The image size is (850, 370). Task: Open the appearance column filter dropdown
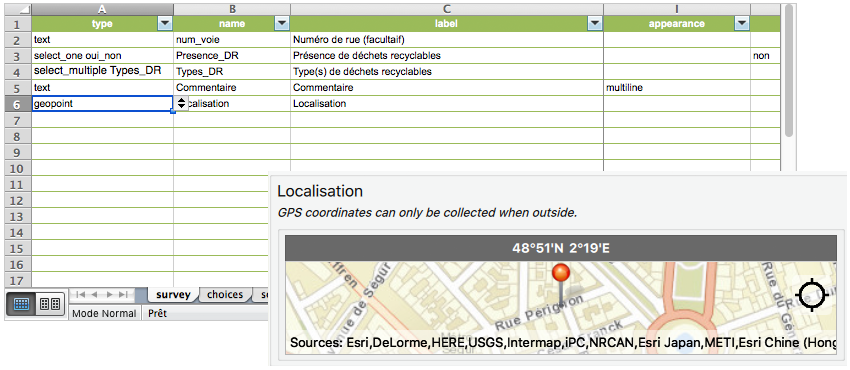coord(742,23)
